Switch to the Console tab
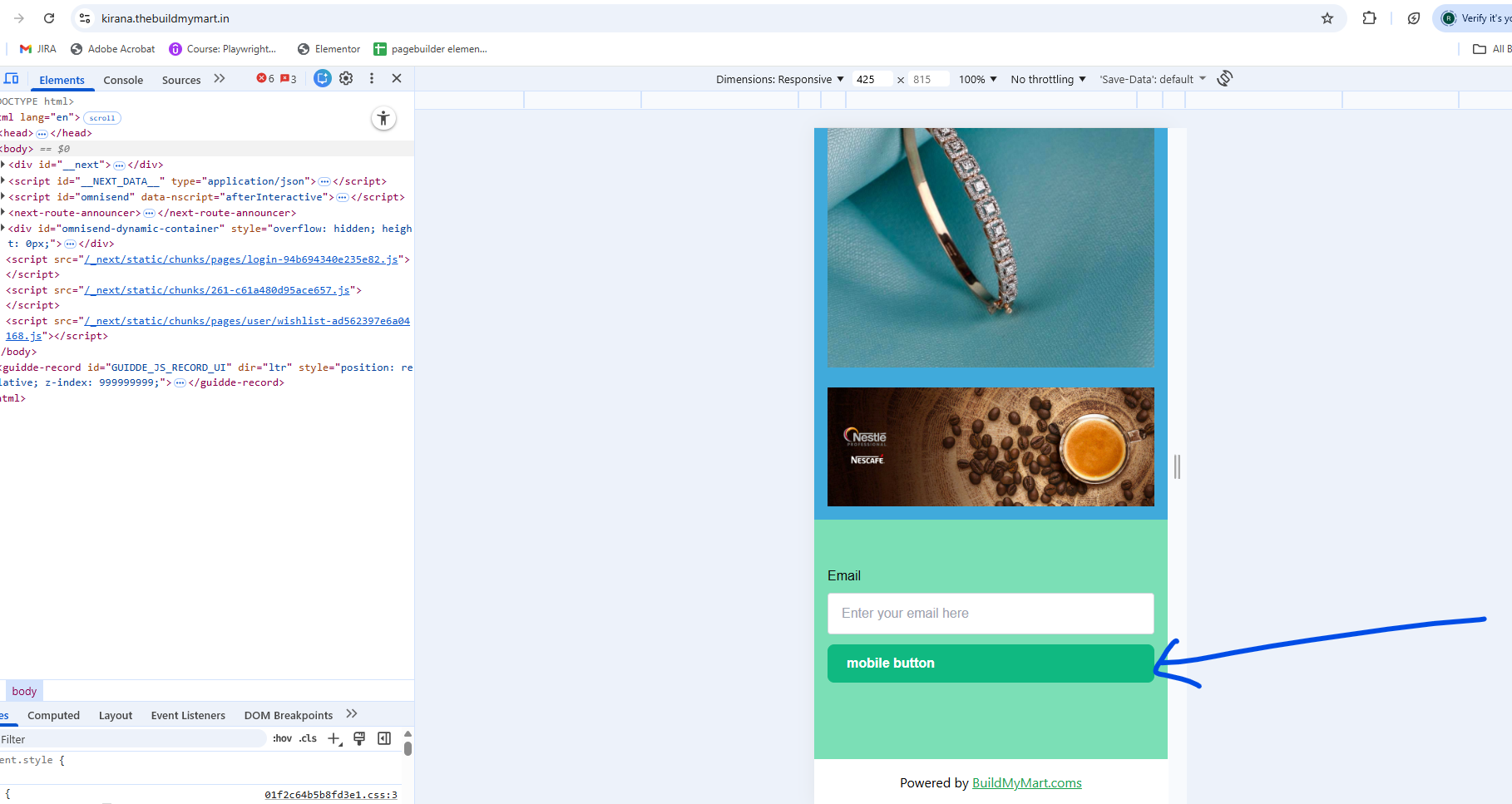1512x804 pixels. [123, 80]
